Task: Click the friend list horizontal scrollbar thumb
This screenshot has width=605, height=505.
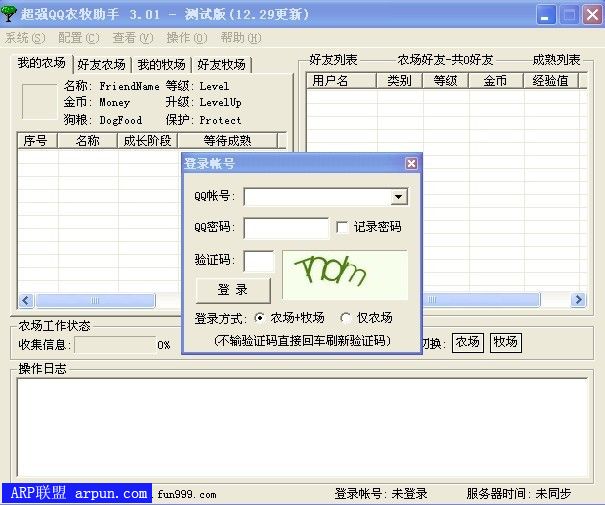Action: pyautogui.click(x=481, y=300)
